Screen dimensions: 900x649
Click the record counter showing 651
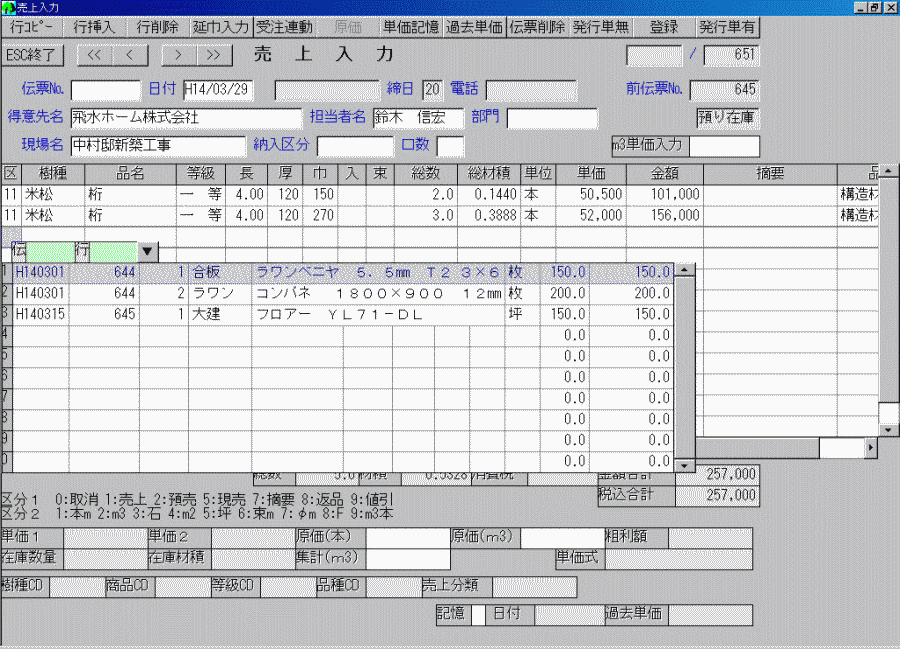(731, 55)
